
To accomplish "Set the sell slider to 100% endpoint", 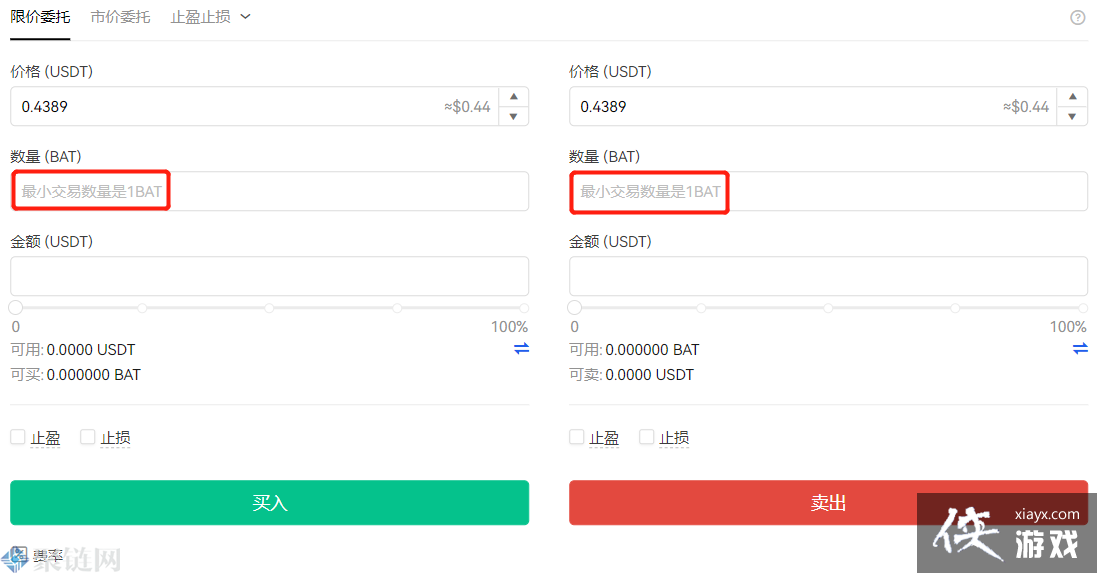I will (1083, 308).
